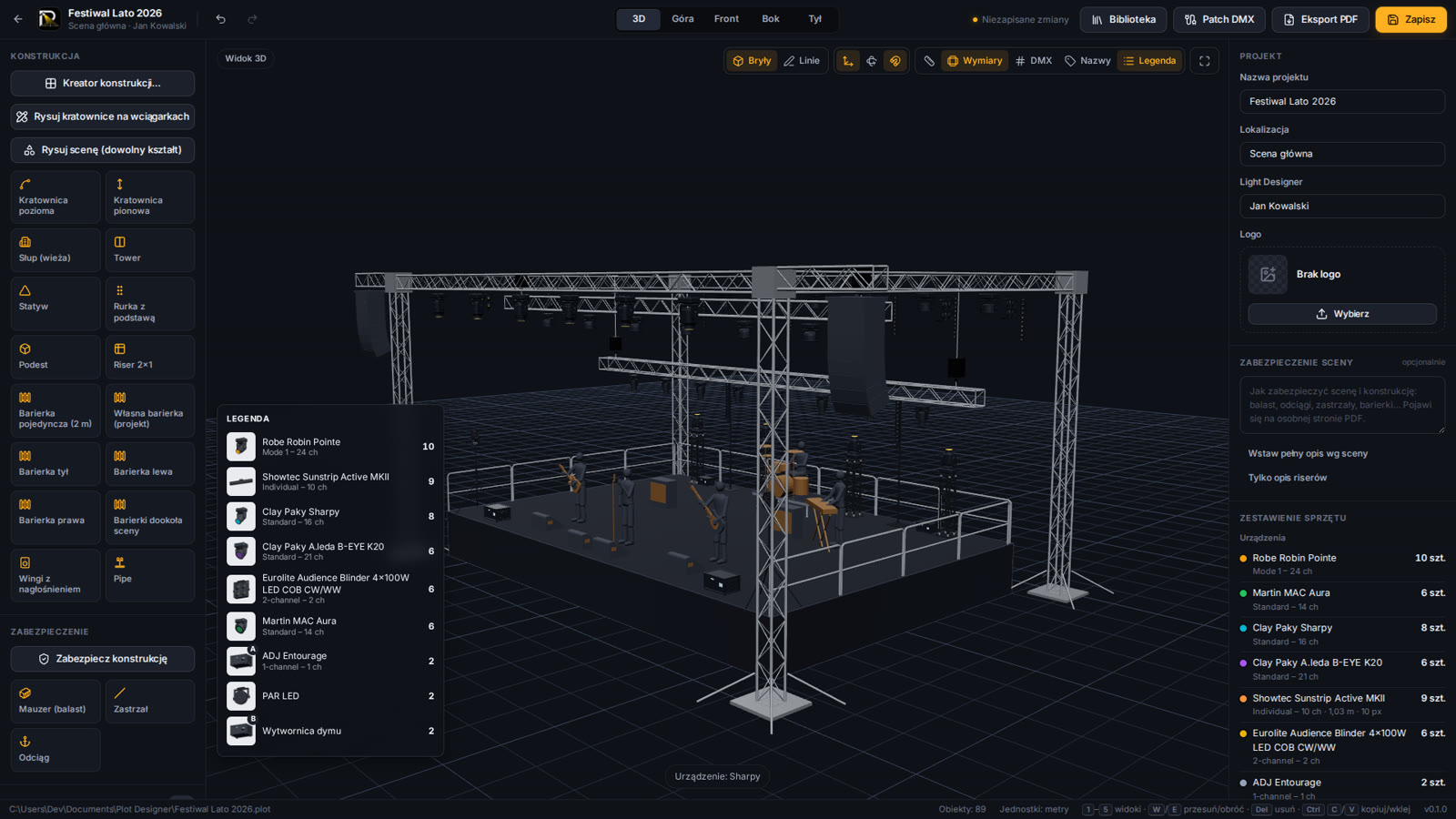Insert a Podest platform
1456x819 pixels.
[56, 357]
